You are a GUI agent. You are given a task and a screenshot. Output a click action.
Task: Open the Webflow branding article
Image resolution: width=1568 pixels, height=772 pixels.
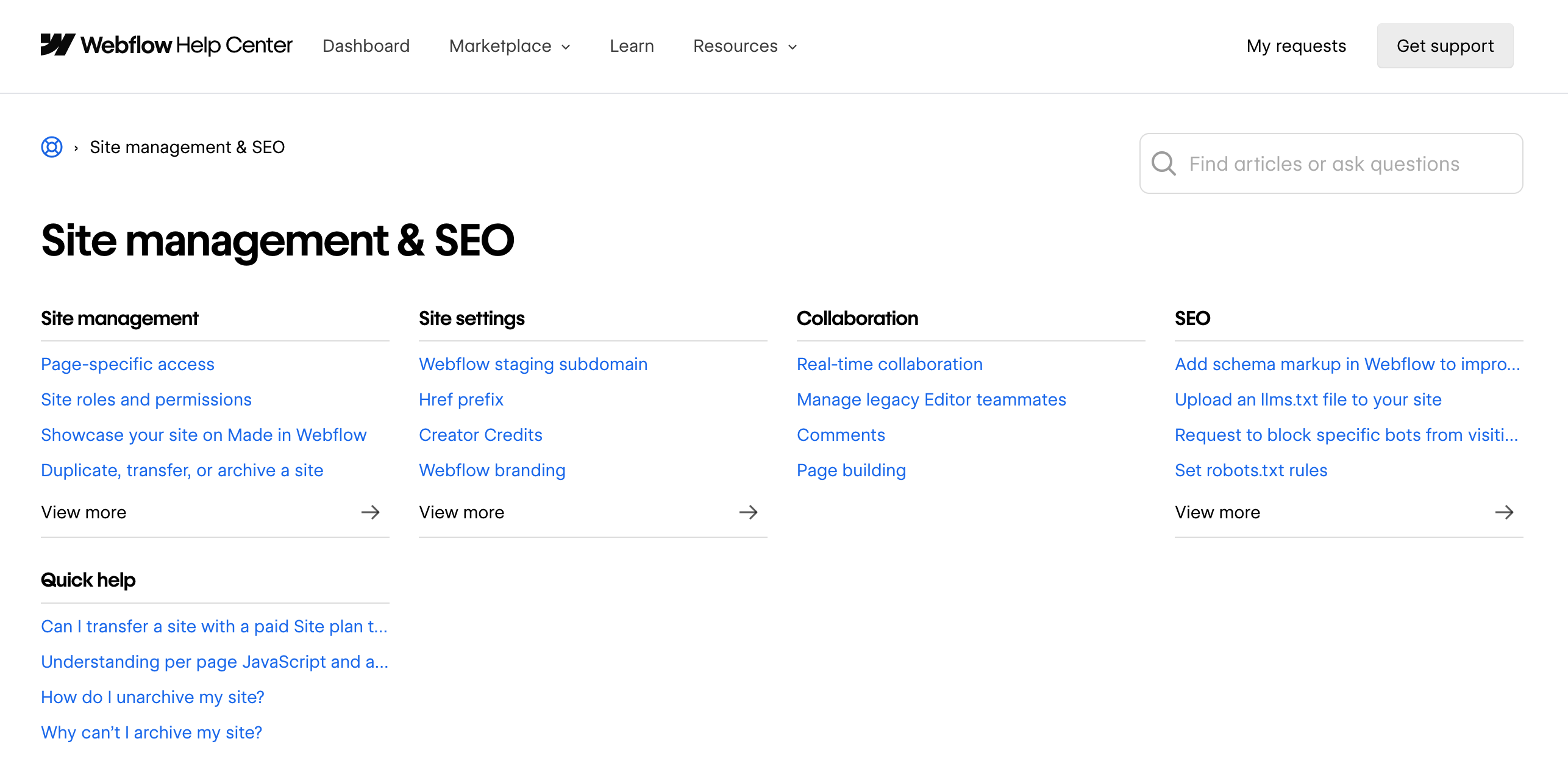point(492,470)
